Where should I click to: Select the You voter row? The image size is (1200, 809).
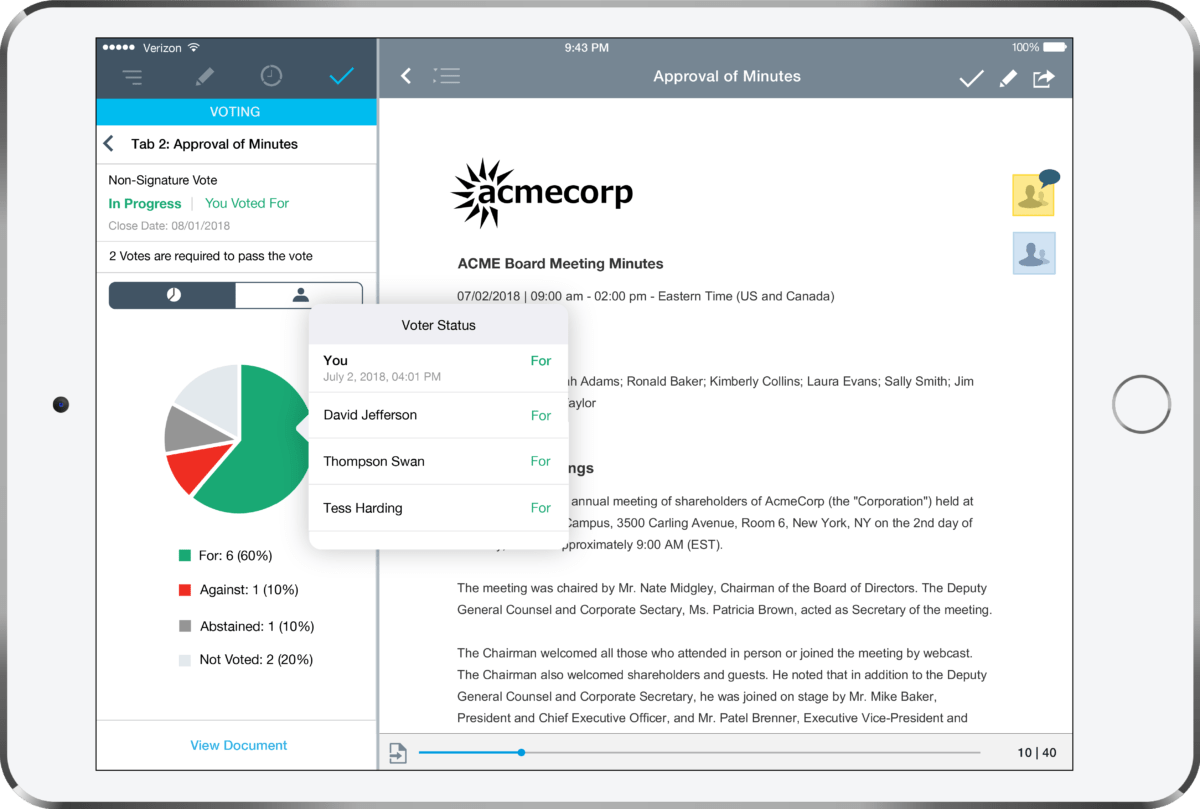coord(438,368)
